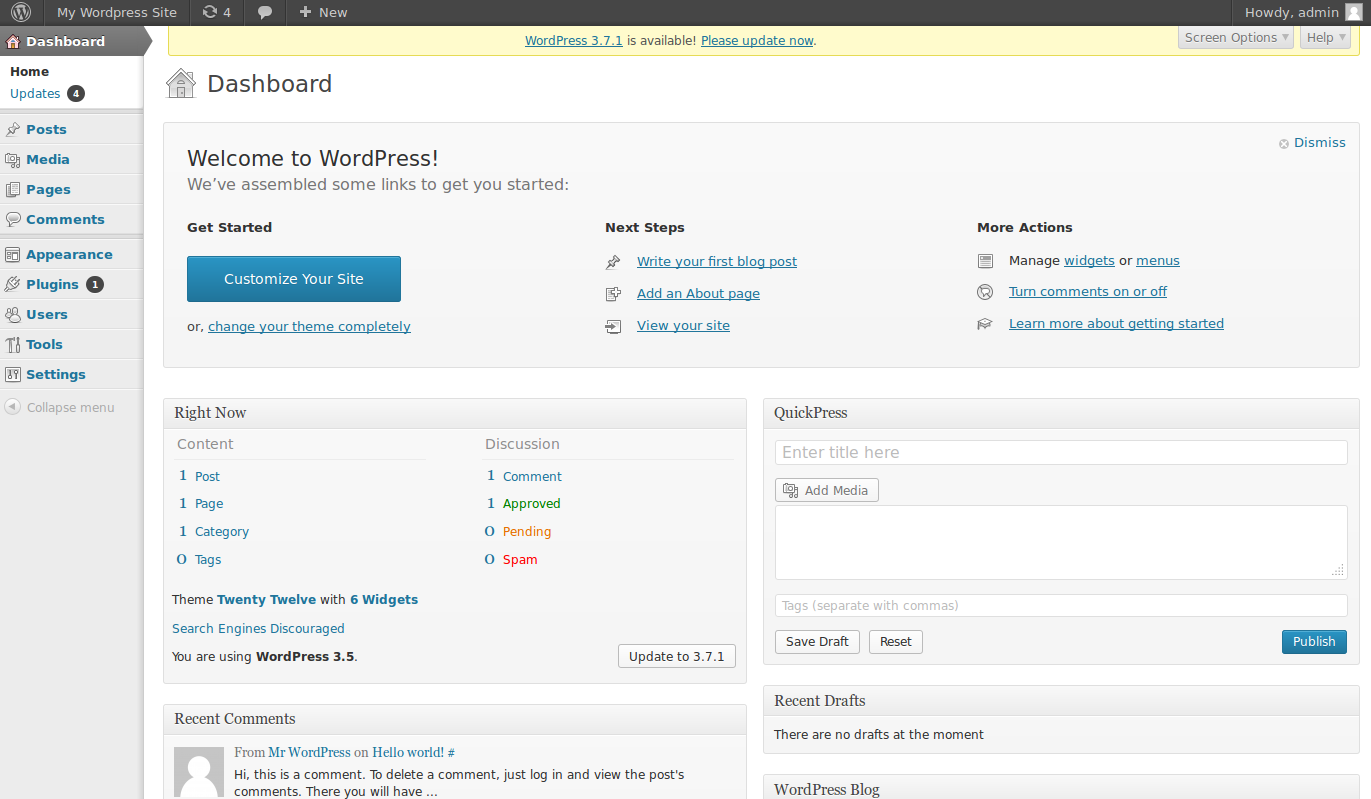1371x799 pixels.
Task: Click the Tools wrench icon in sidebar
Action: pos(13,344)
